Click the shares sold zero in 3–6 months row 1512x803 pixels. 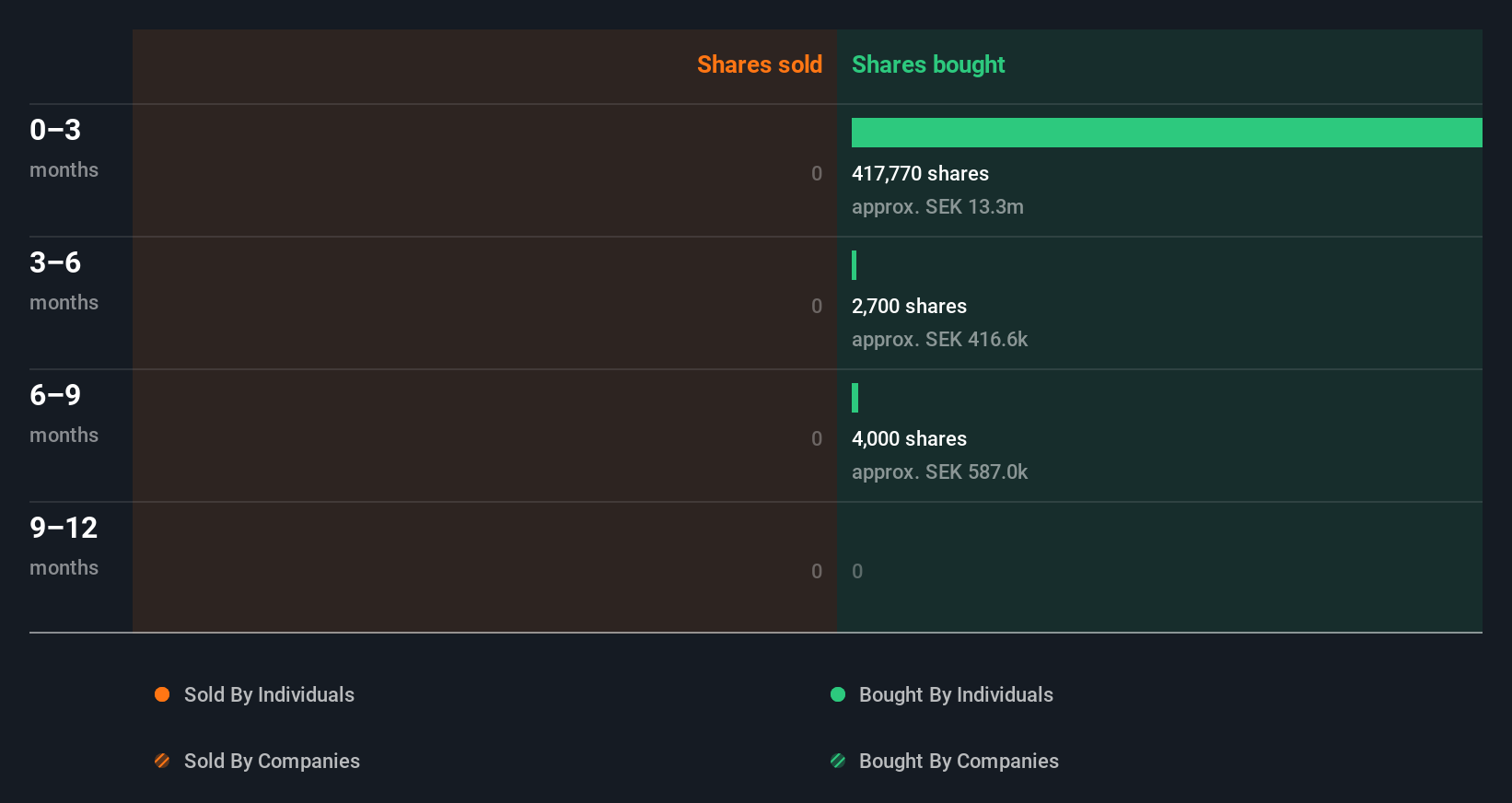817,306
